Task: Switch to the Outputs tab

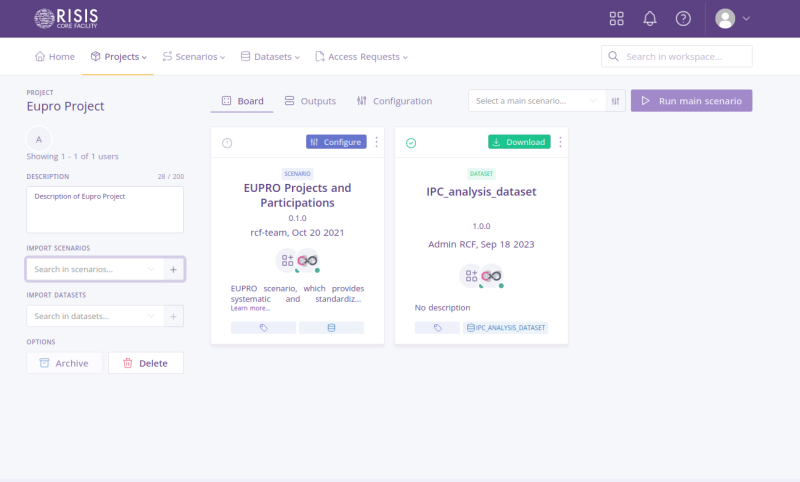Action: click(x=310, y=101)
